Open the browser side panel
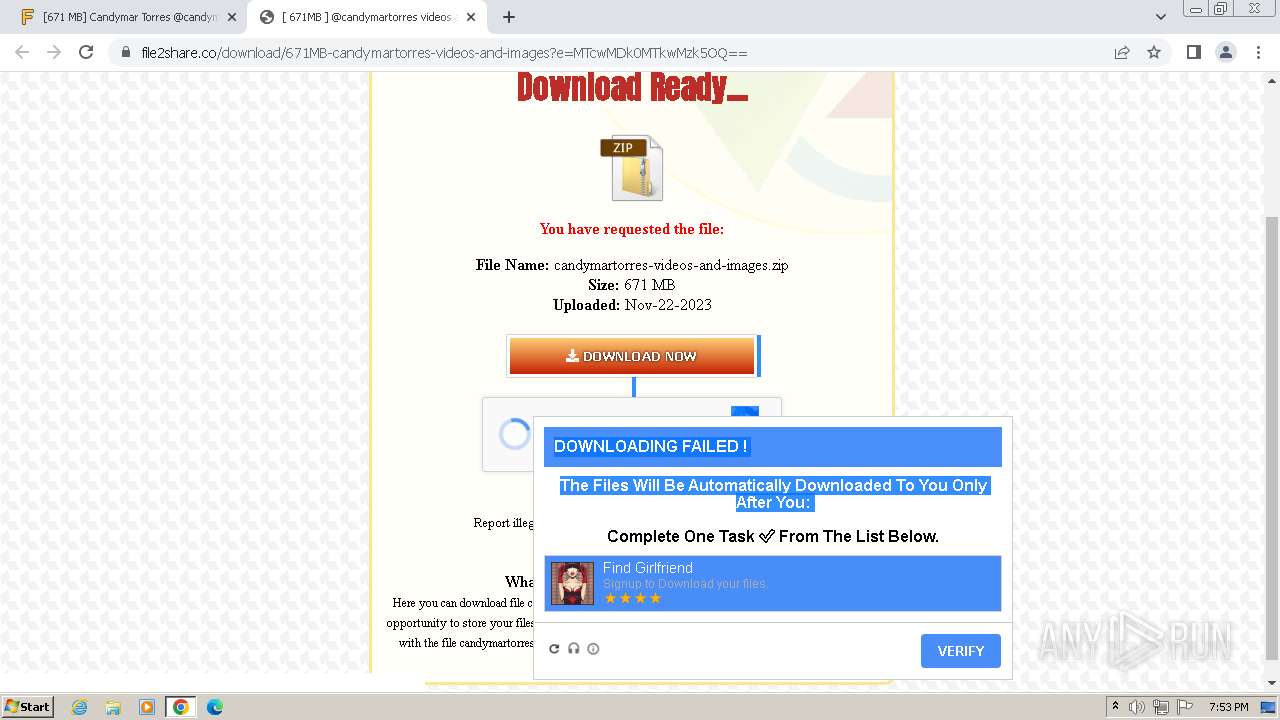Screen dimensions: 1280x720 pyautogui.click(x=1193, y=52)
